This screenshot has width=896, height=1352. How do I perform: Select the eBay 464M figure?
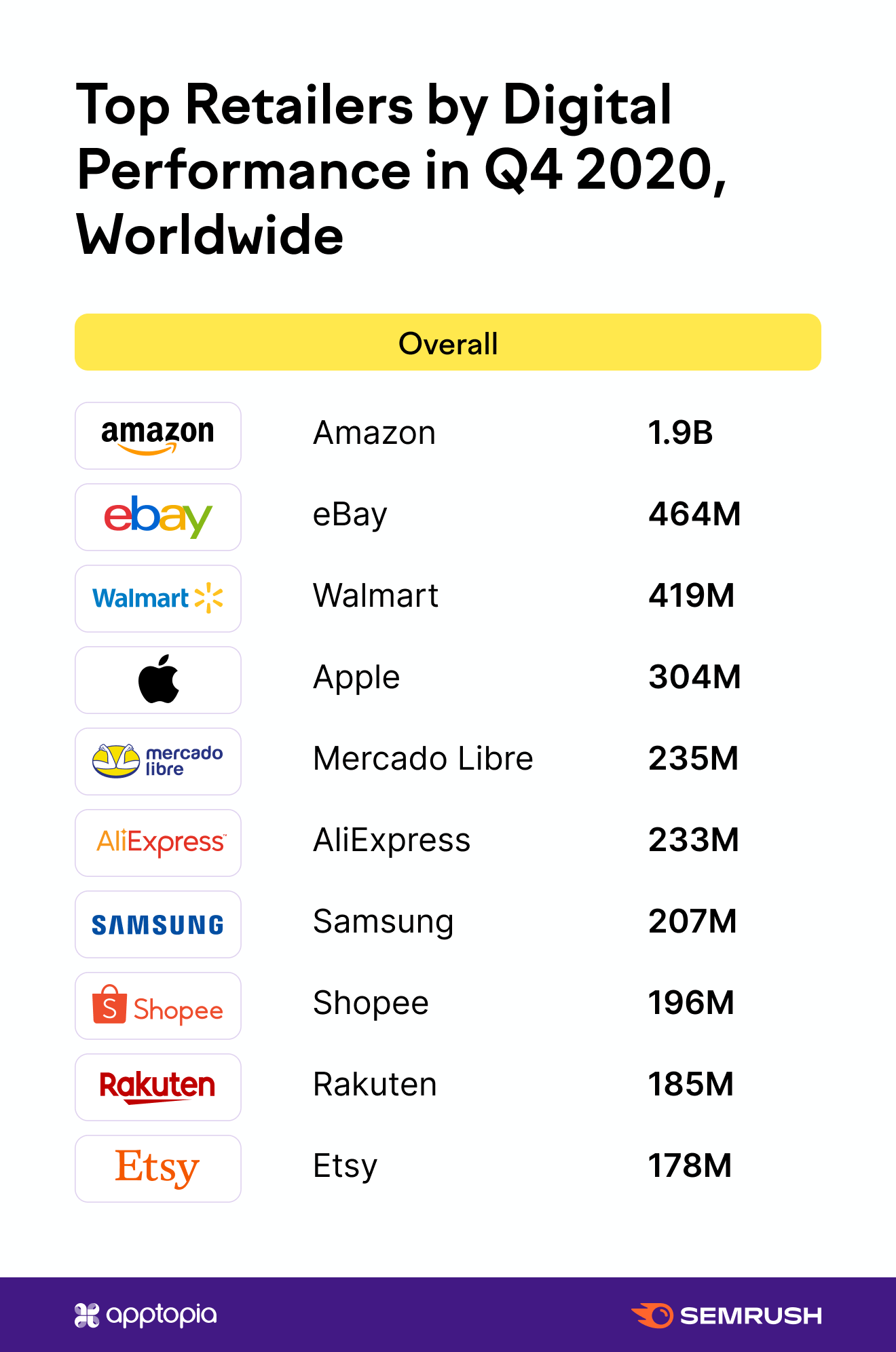pyautogui.click(x=694, y=514)
